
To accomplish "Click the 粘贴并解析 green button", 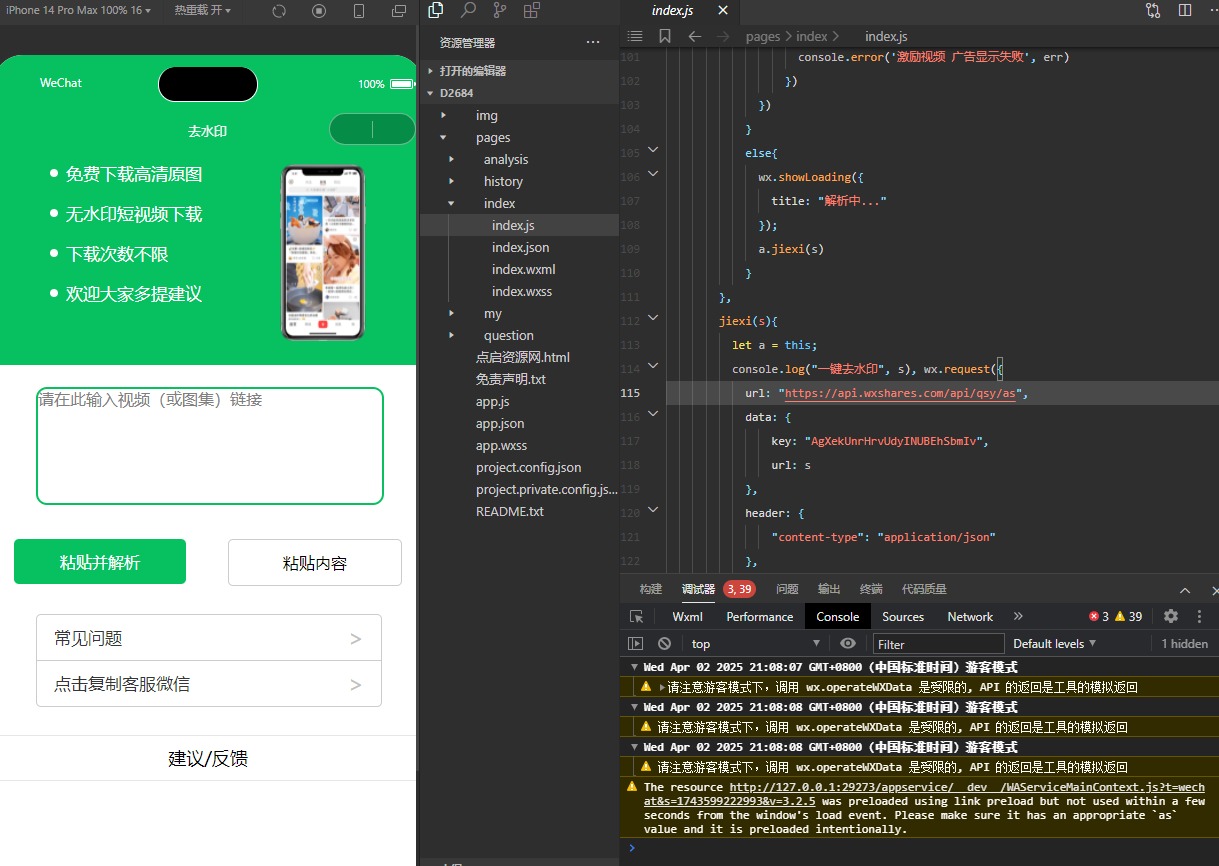I will point(100,562).
